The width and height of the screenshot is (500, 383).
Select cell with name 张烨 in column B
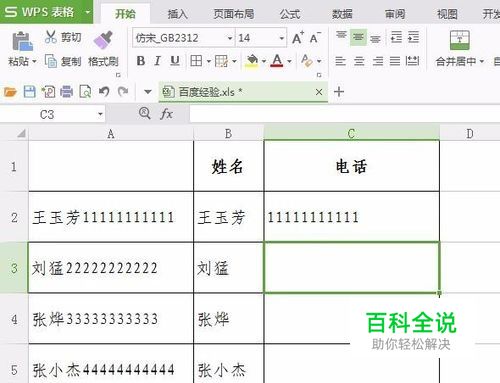(x=228, y=319)
